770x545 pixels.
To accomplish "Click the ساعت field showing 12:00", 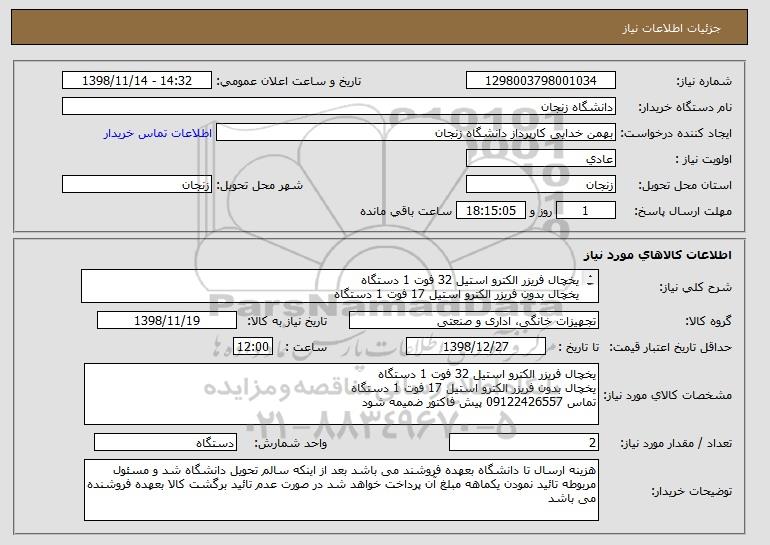I will (x=253, y=347).
